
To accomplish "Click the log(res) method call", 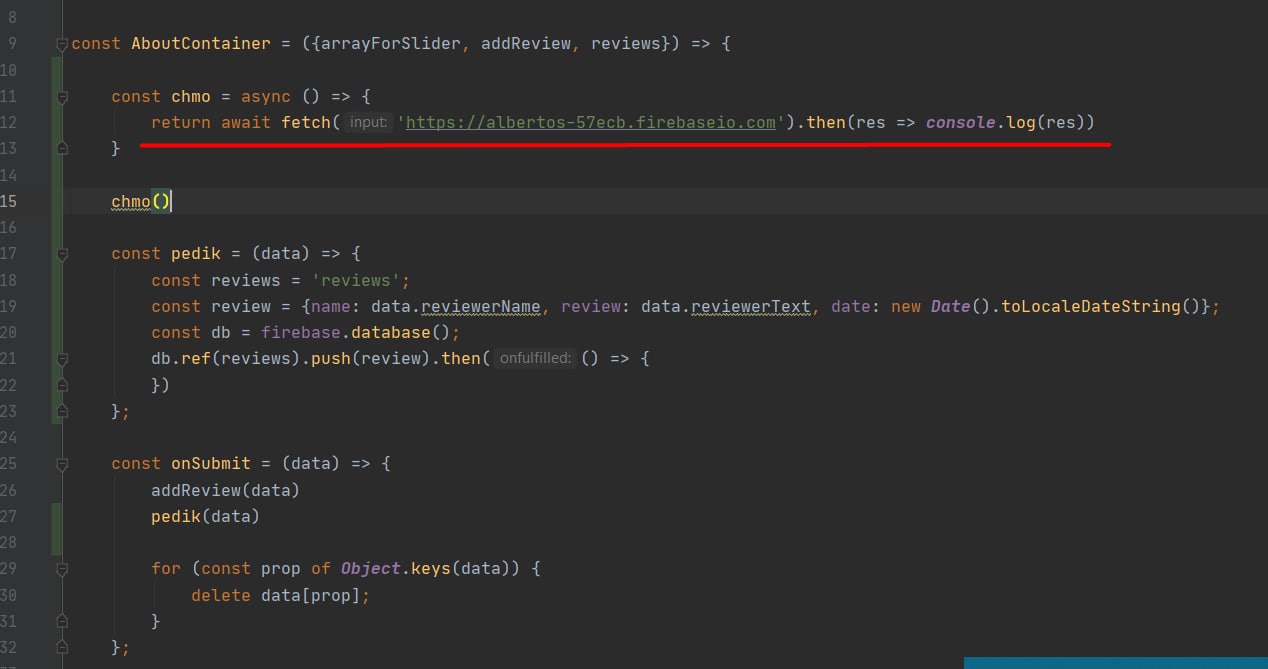I will click(1046, 123).
